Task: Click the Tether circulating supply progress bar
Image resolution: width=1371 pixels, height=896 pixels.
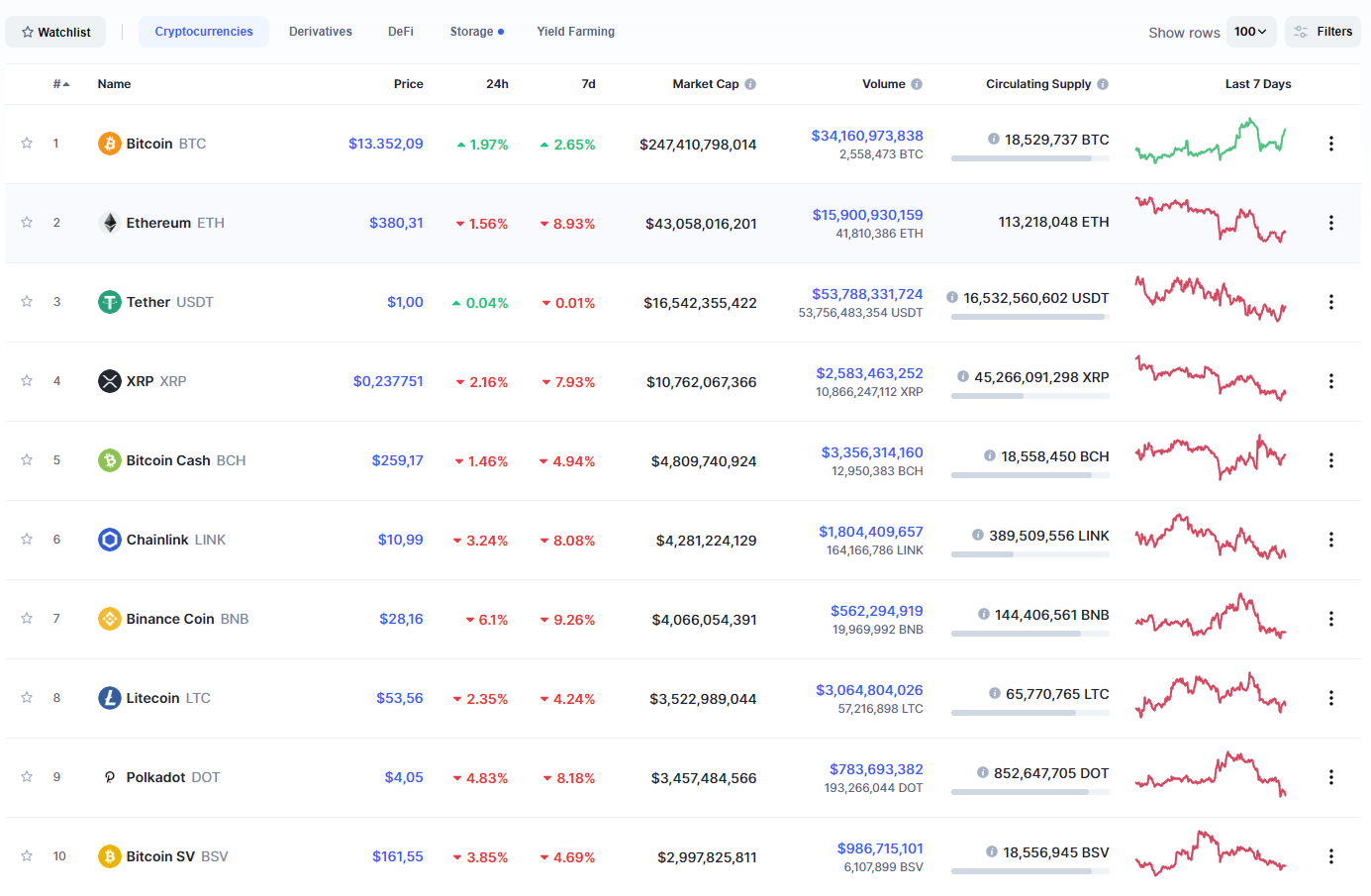Action: 1029,317
